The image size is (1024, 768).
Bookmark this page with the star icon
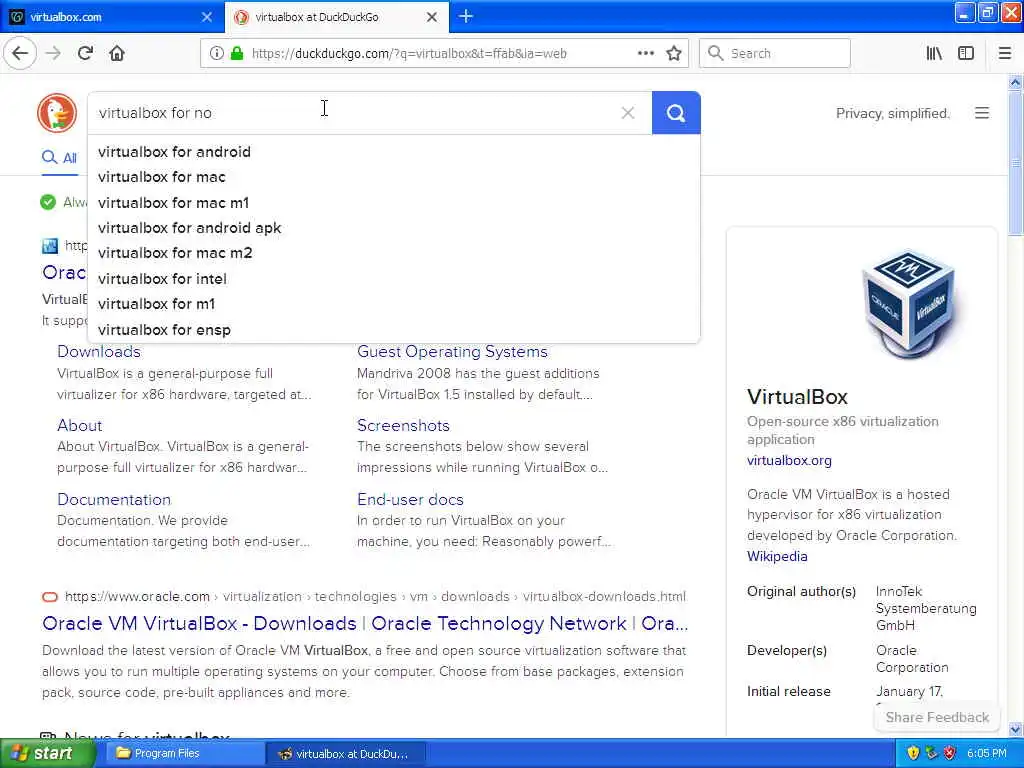tap(674, 53)
